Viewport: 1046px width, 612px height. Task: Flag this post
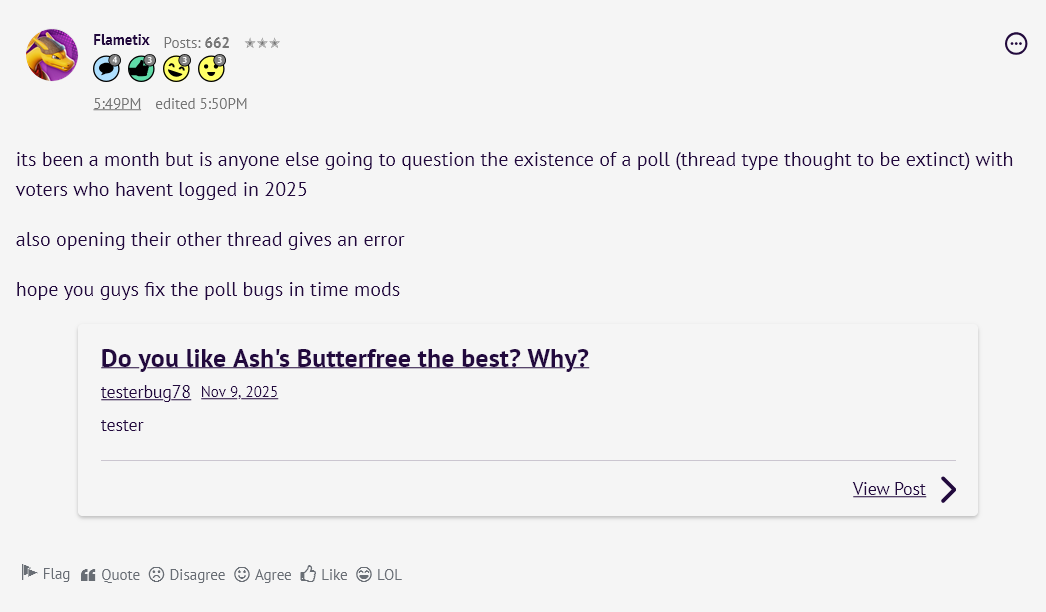46,574
